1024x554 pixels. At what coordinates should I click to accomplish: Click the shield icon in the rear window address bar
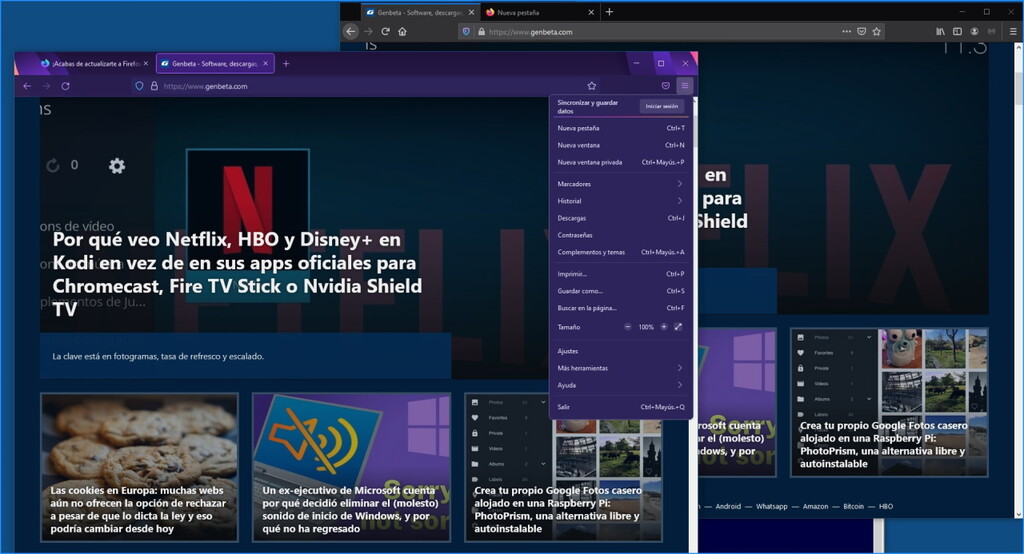click(466, 31)
